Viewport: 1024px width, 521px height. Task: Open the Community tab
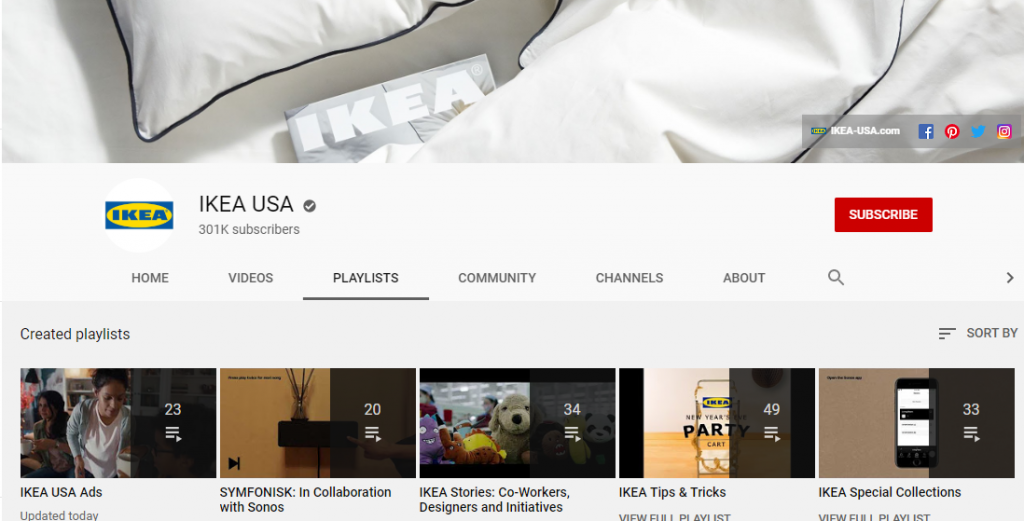click(497, 278)
